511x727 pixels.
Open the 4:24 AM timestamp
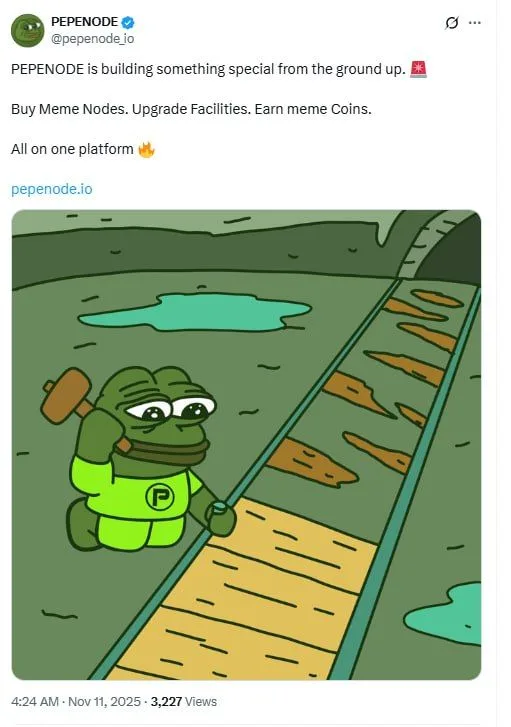(35, 701)
